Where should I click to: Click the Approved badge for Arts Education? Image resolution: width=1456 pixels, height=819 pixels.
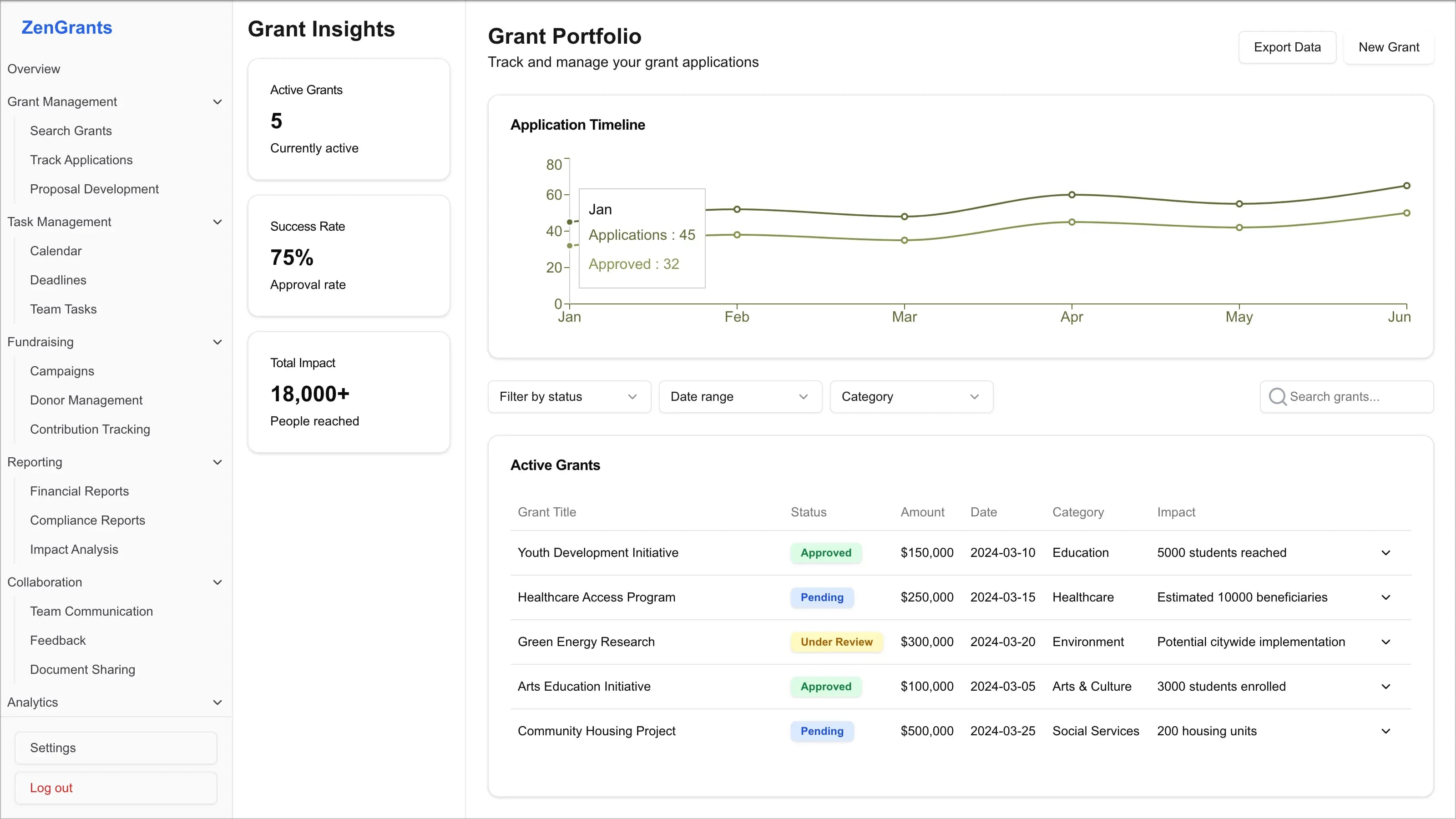point(826,687)
